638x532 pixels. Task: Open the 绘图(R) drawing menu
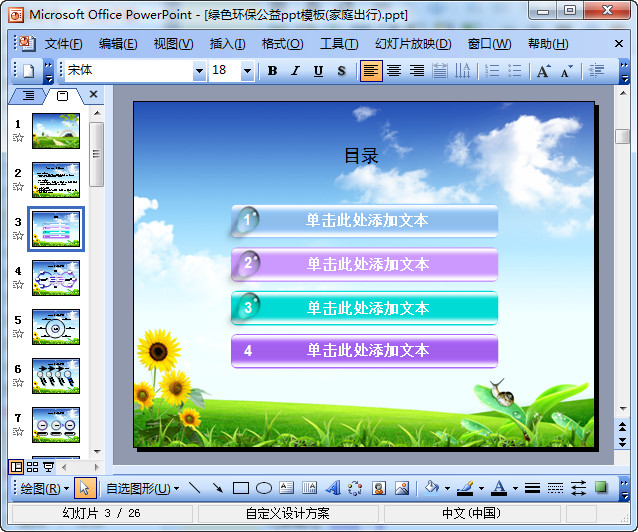click(44, 488)
